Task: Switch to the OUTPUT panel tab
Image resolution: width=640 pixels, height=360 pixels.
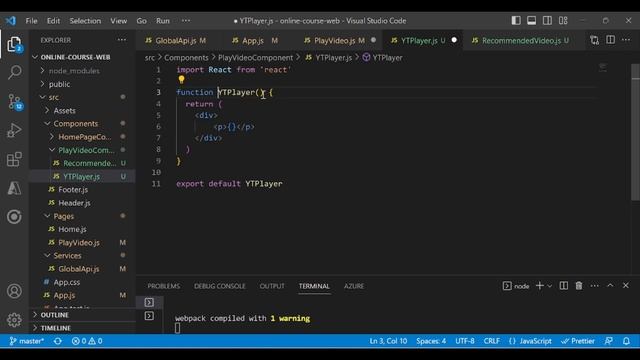Action: [x=272, y=286]
